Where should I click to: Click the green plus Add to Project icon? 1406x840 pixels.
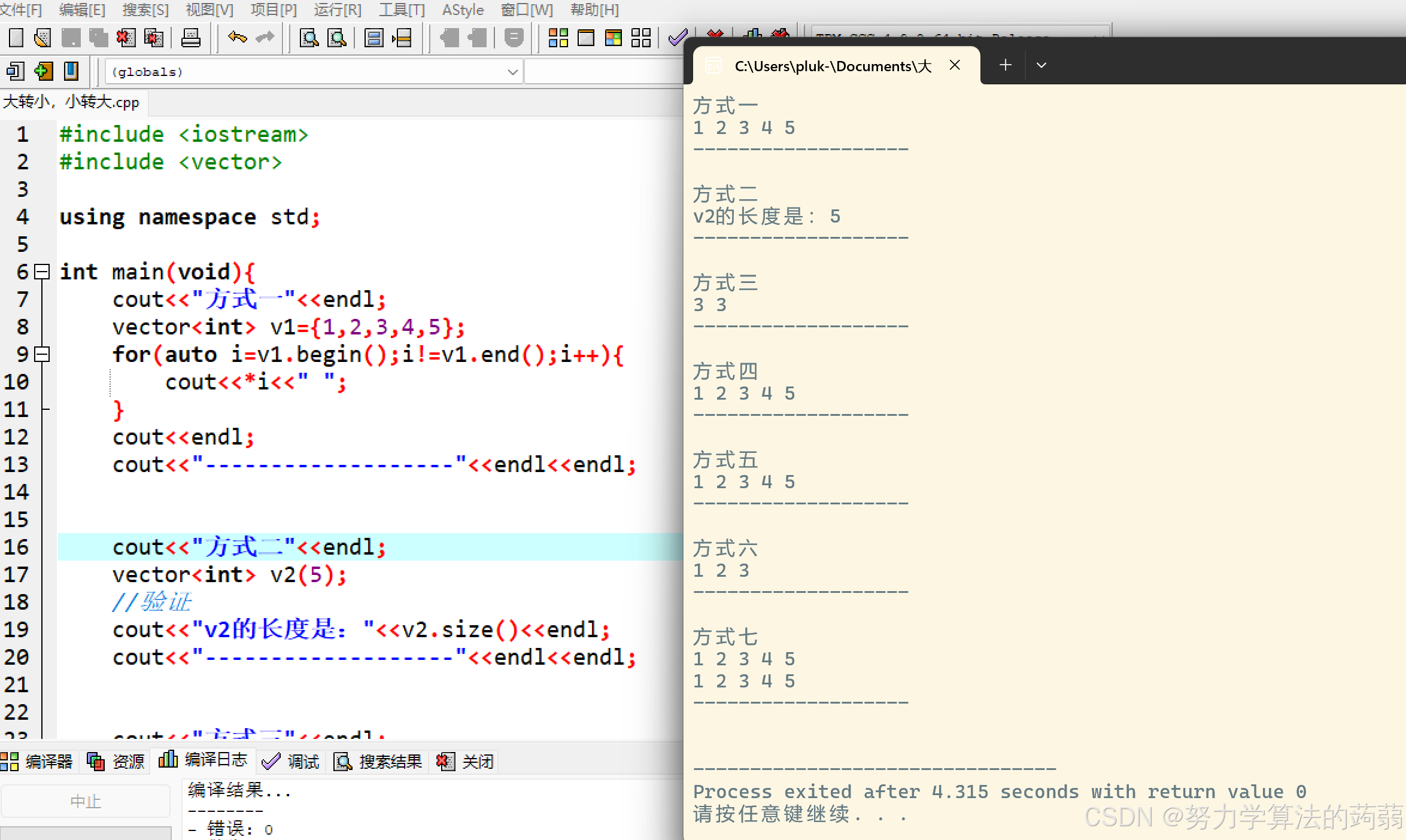[43, 71]
